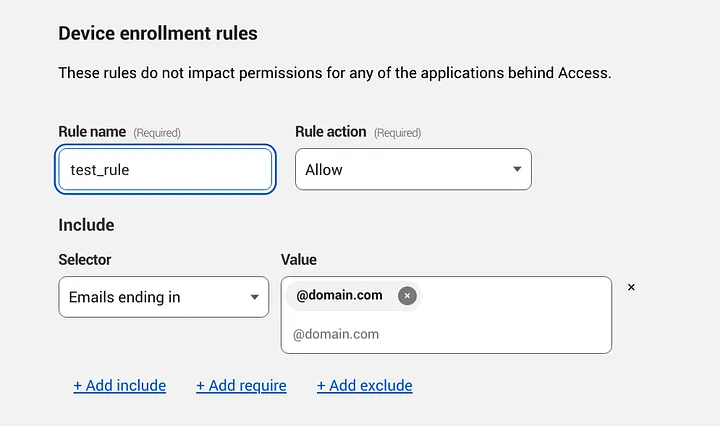The image size is (720, 426).
Task: Delete the Include rule row with the x
Action: click(631, 288)
